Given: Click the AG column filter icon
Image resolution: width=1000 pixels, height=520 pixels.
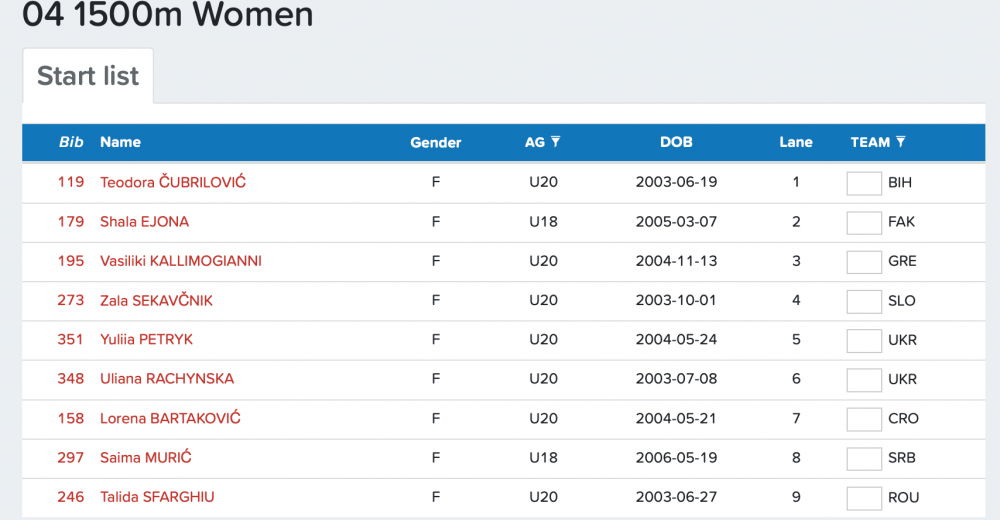Looking at the screenshot, I should coord(556,142).
